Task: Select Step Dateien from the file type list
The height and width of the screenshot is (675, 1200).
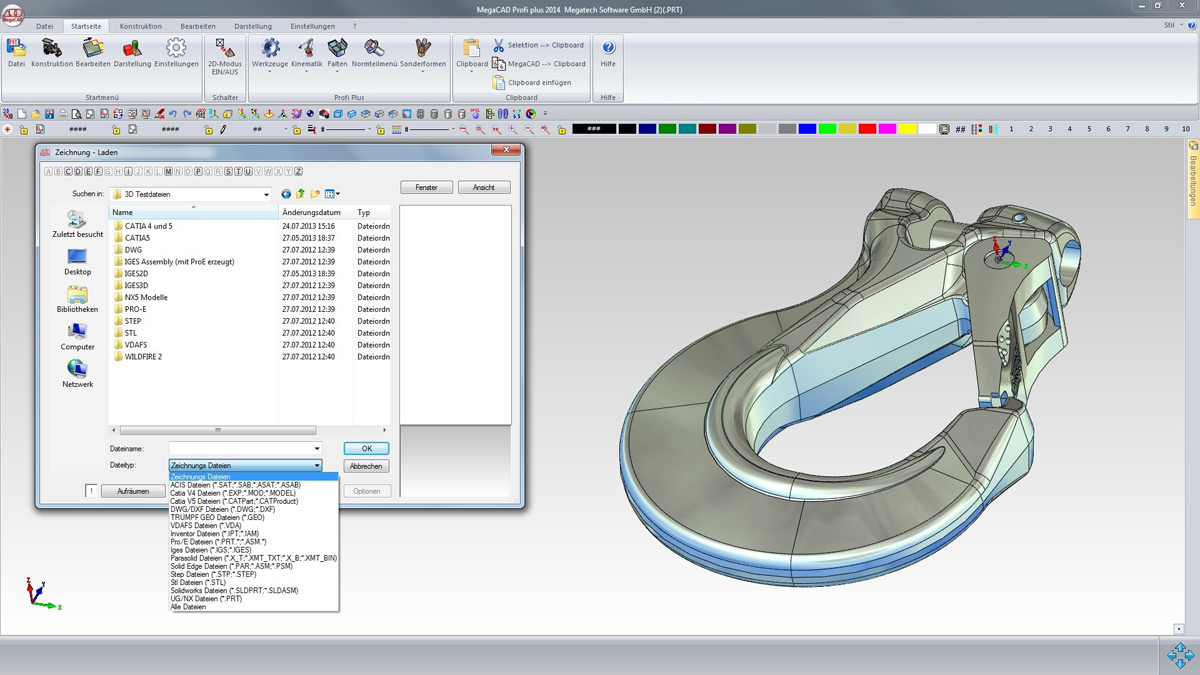Action: (213, 574)
